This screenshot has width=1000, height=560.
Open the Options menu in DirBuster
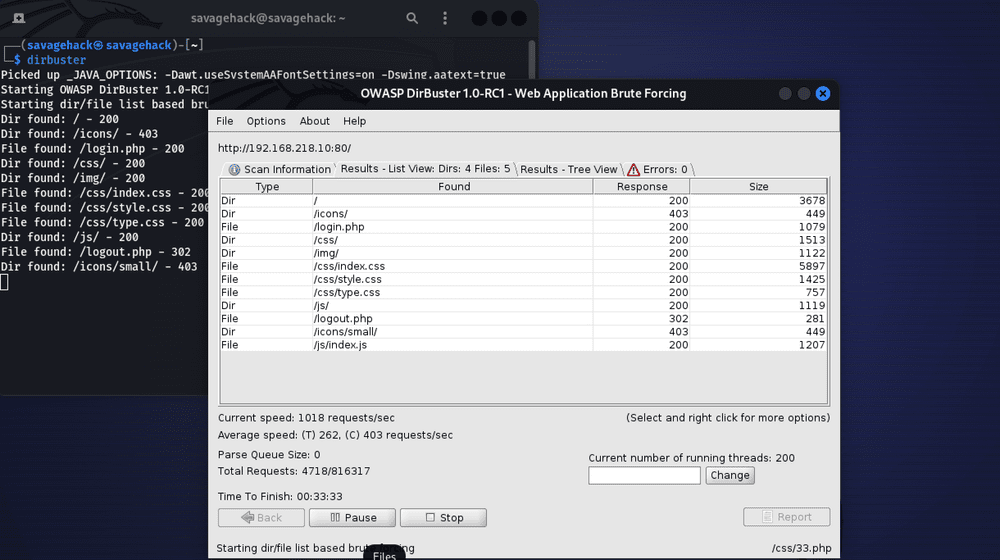266,121
